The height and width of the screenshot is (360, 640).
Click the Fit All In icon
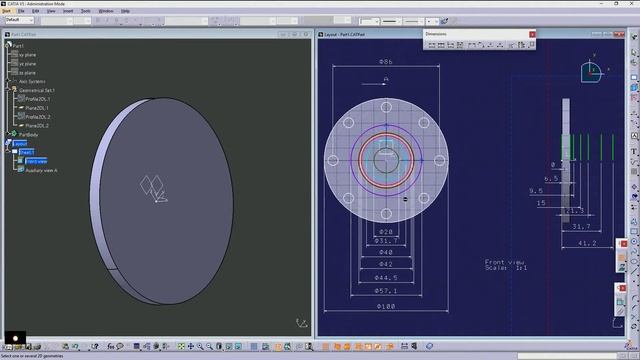181,347
